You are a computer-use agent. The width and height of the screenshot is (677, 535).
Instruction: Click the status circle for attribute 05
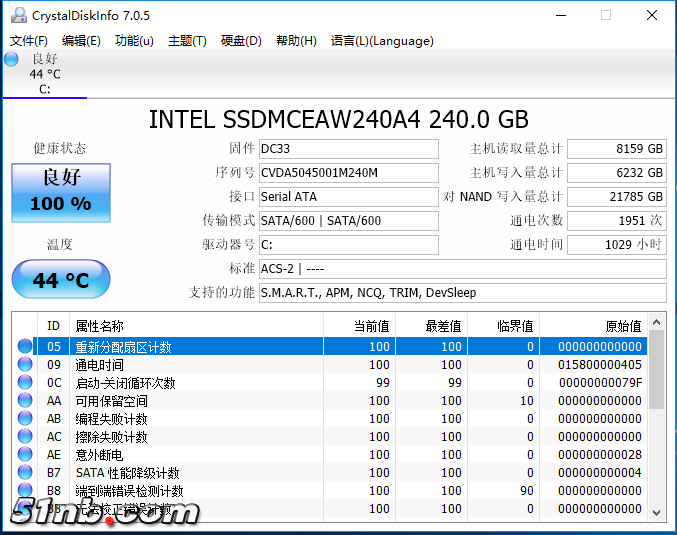pos(25,347)
